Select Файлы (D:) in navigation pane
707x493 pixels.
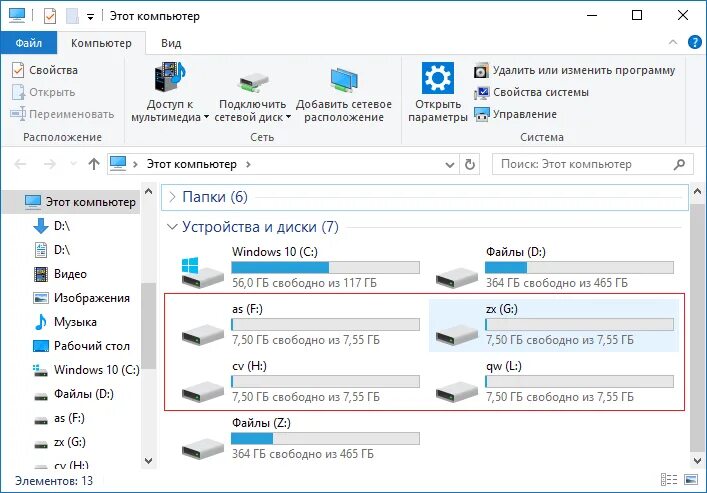click(73, 394)
